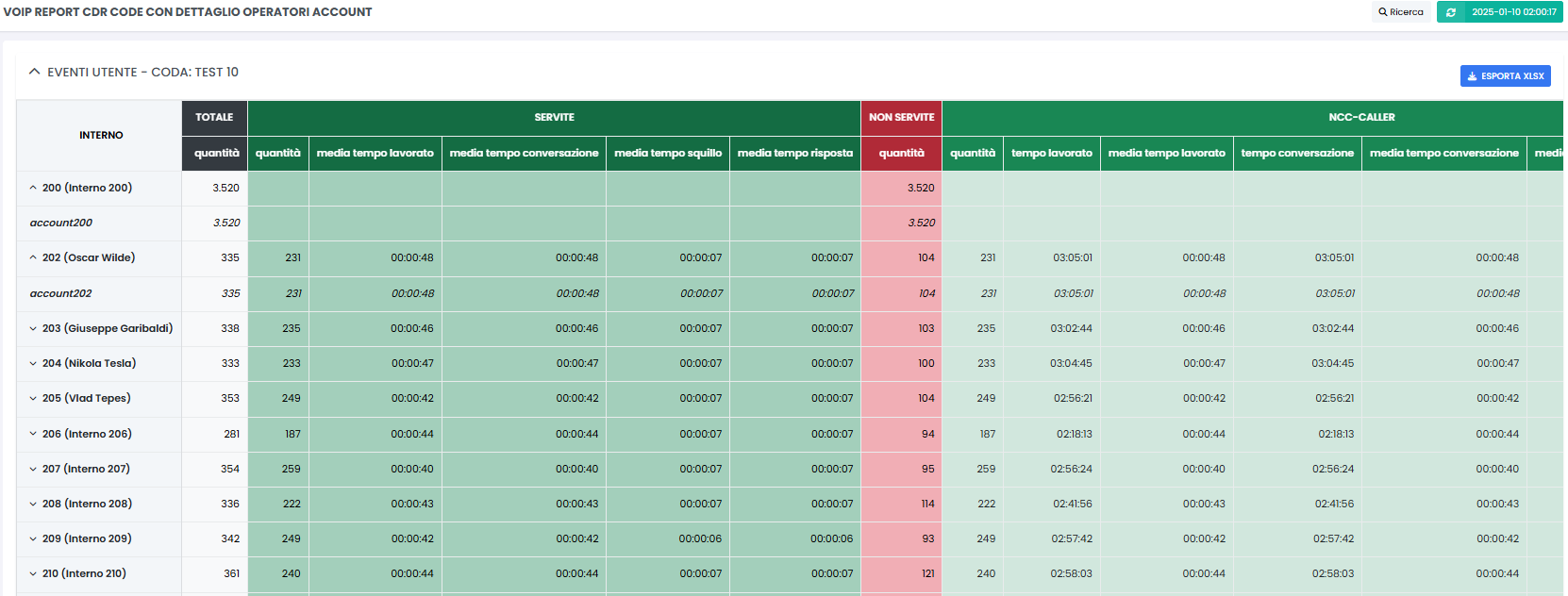Viewport: 1568px width, 596px height.
Task: Expand the 203 (Giuseppe Garibaldi) row
Action: click(33, 328)
